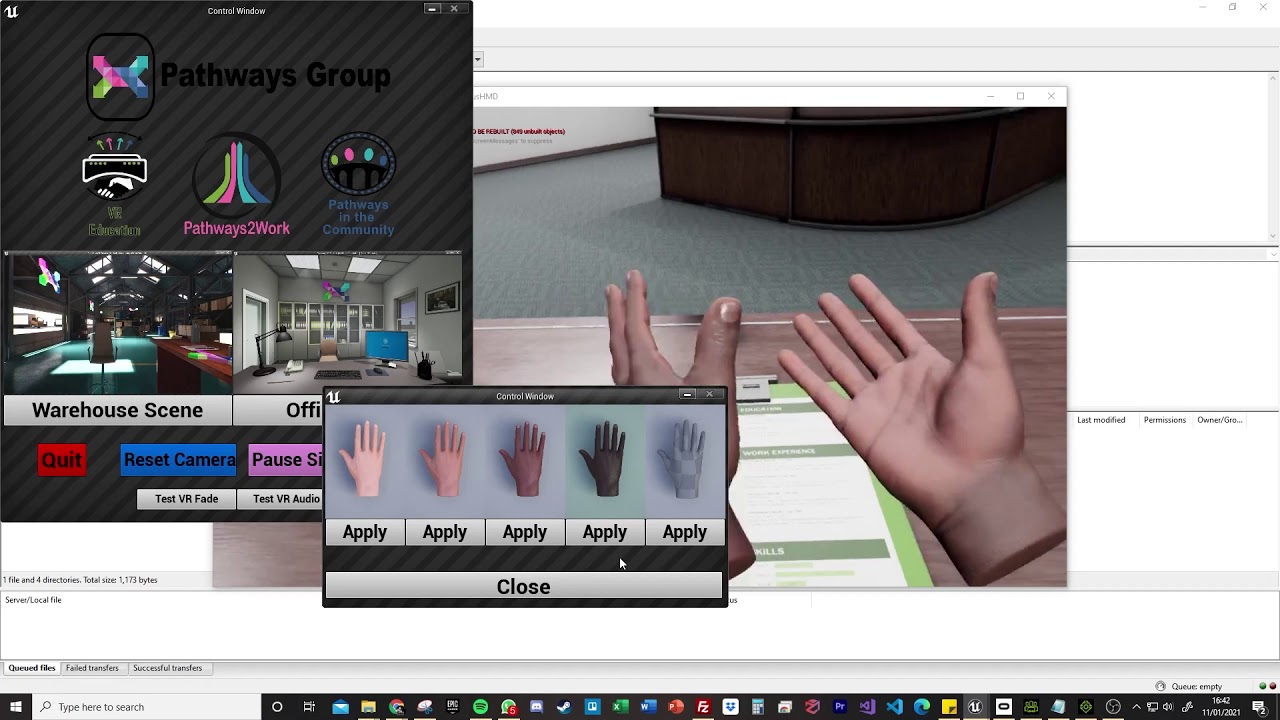Open the volume control in system tray

pos(1167,707)
